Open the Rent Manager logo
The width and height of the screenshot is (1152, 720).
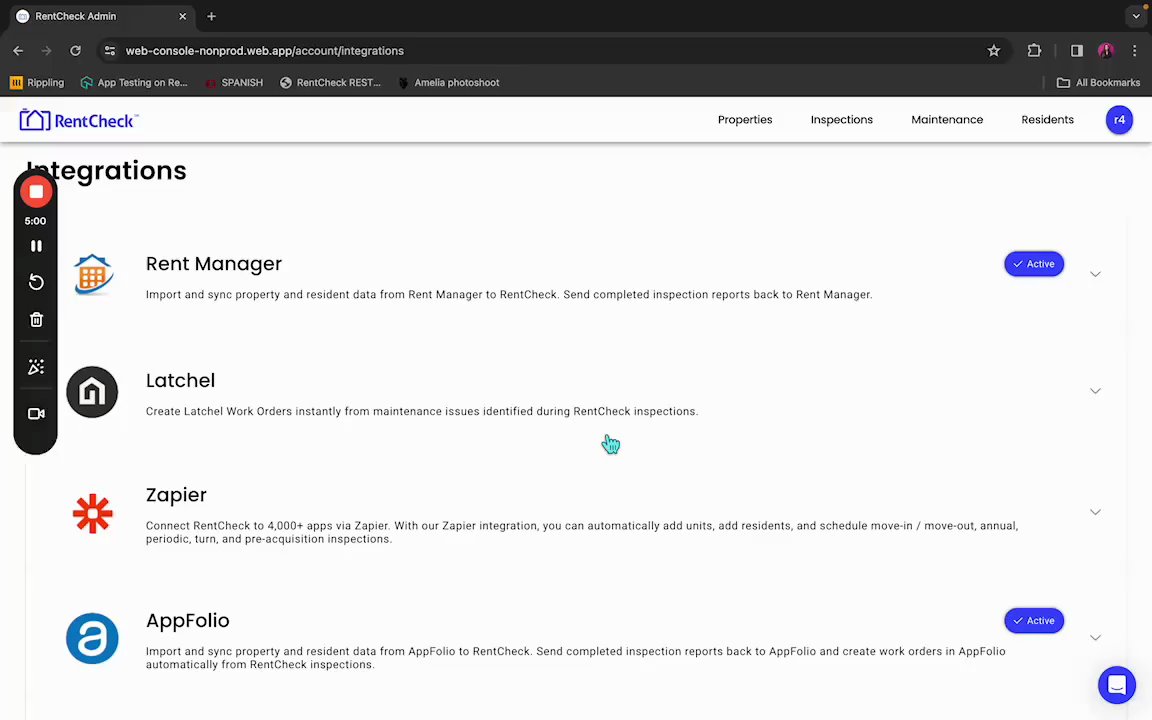pyautogui.click(x=93, y=274)
